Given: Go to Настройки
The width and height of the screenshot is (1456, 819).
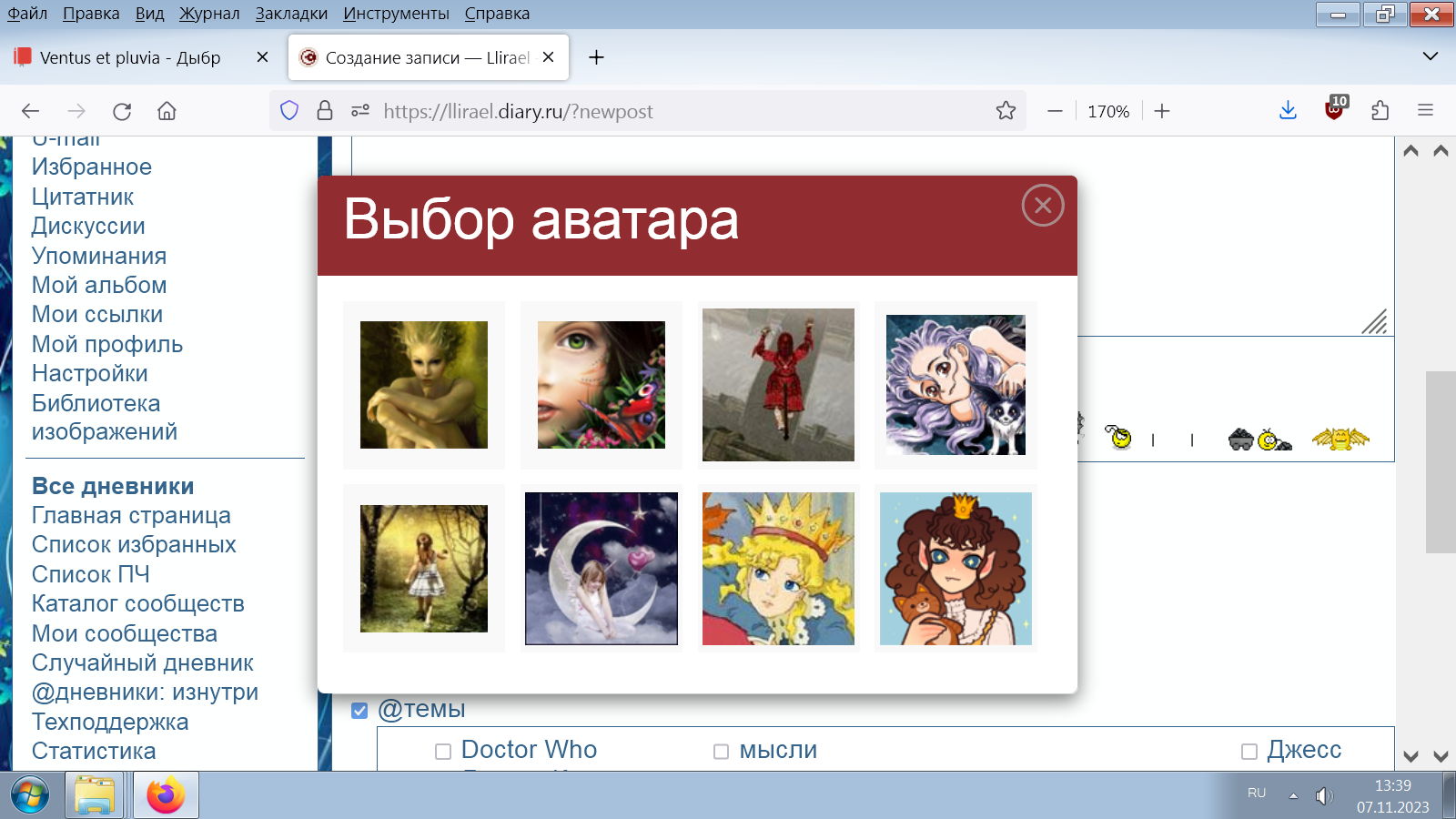Looking at the screenshot, I should pyautogui.click(x=90, y=373).
